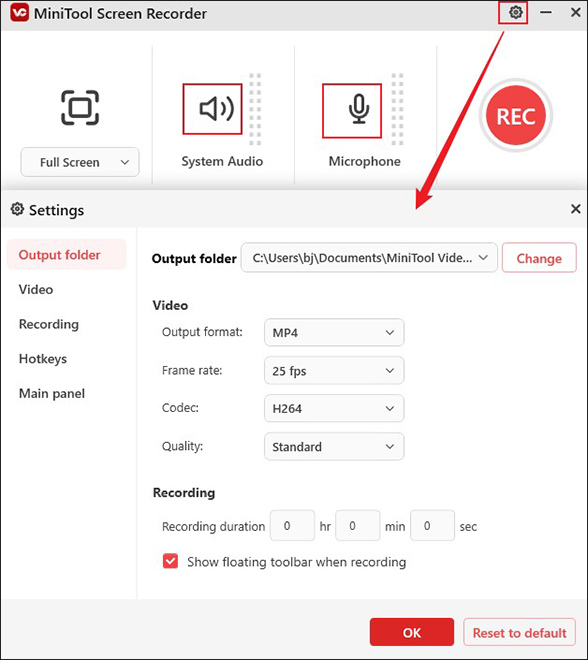This screenshot has width=588, height=660.
Task: Start recording with the REC button
Action: [516, 115]
